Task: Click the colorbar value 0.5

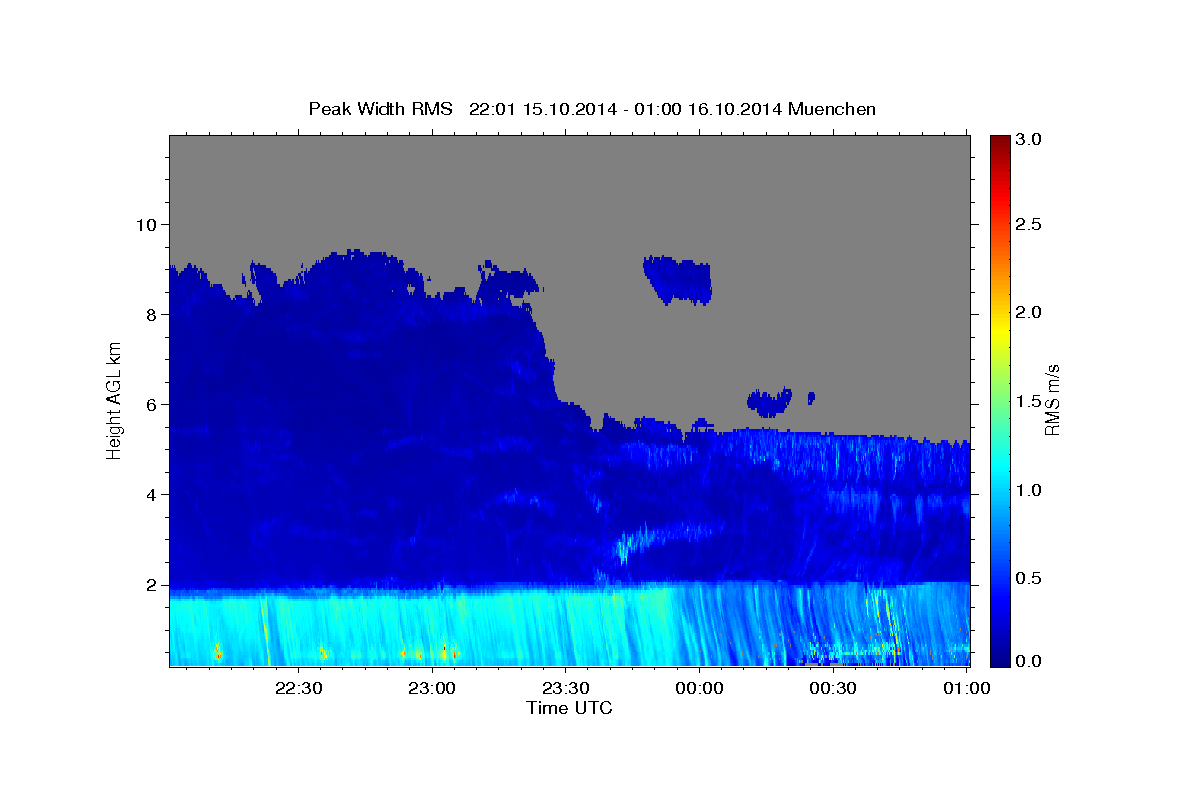Action: pyautogui.click(x=1031, y=578)
